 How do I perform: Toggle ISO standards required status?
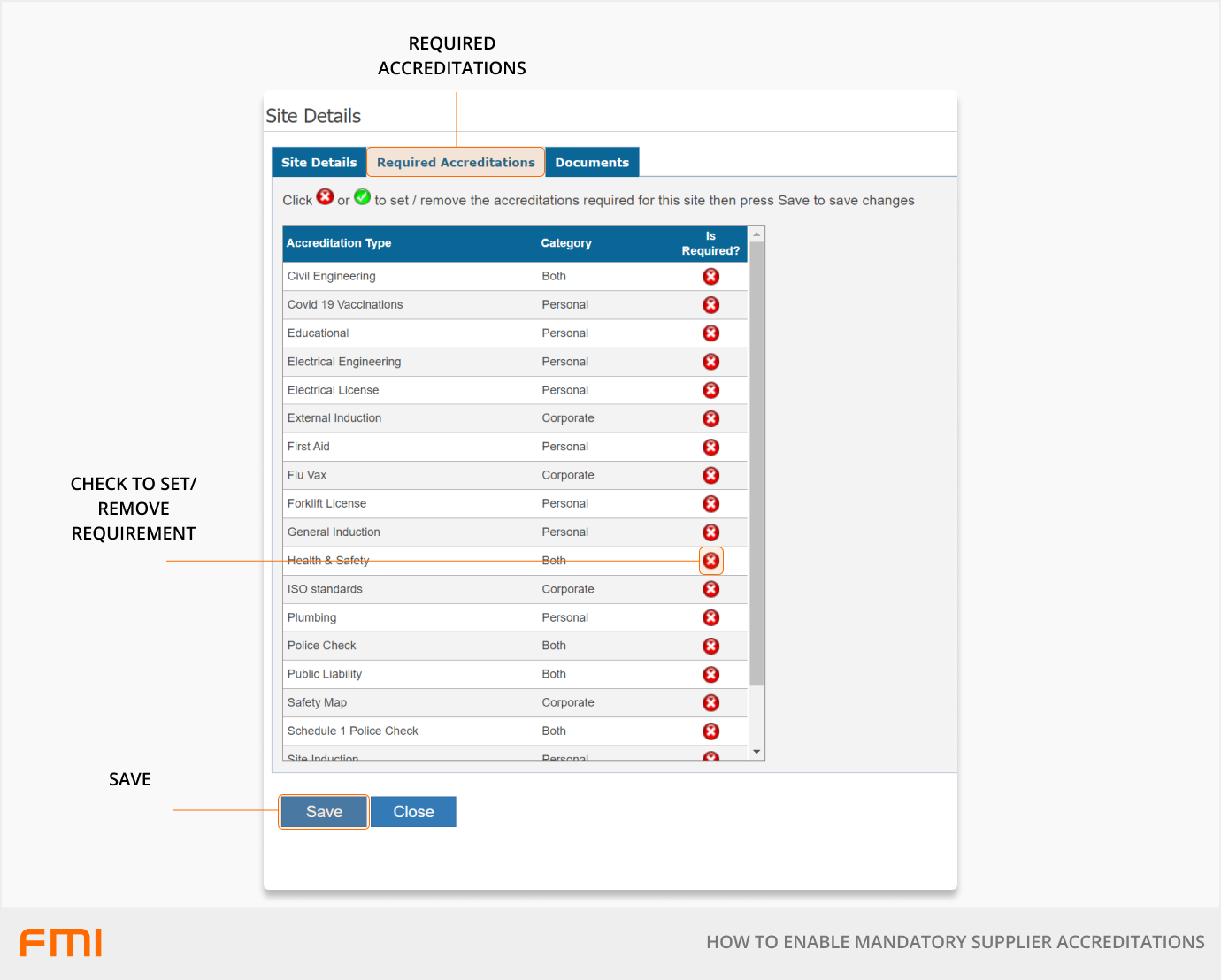(710, 589)
